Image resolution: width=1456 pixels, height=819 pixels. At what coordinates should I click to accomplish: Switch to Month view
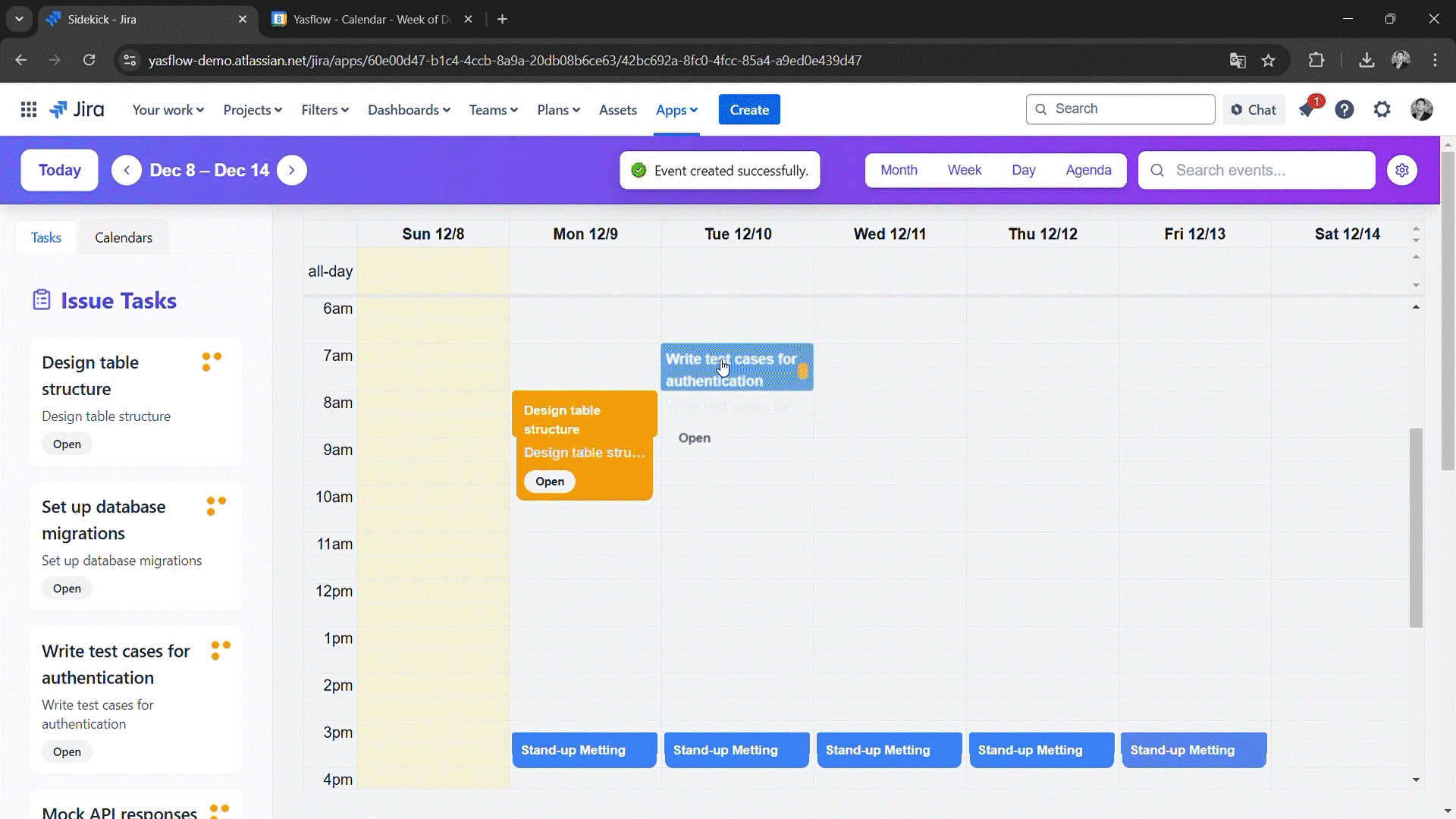(x=899, y=171)
